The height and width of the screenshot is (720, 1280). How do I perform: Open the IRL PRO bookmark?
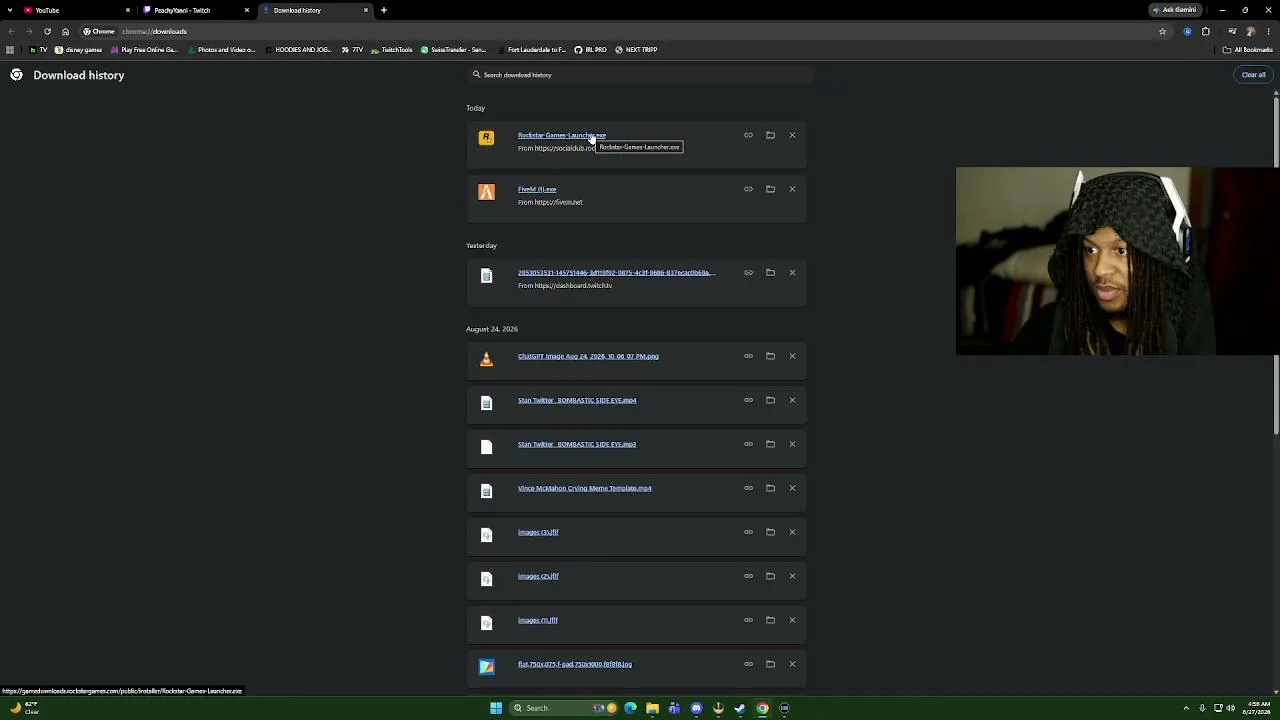point(591,49)
